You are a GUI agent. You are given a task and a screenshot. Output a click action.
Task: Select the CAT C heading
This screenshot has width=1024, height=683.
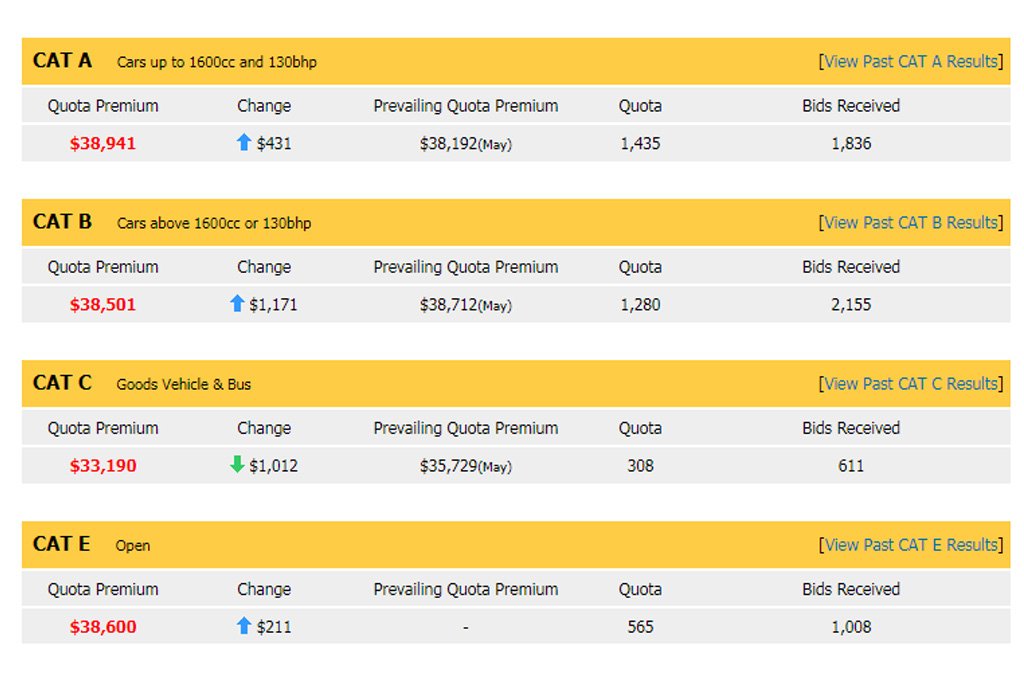[x=62, y=383]
